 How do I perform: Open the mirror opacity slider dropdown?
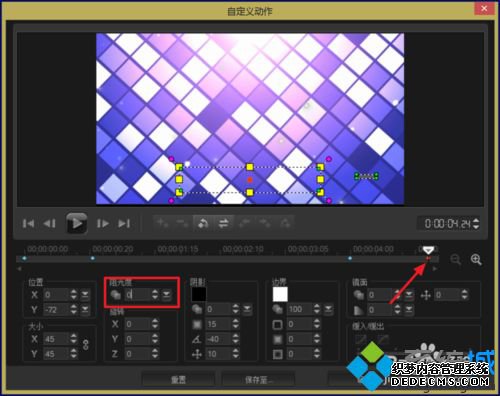pos(409,295)
